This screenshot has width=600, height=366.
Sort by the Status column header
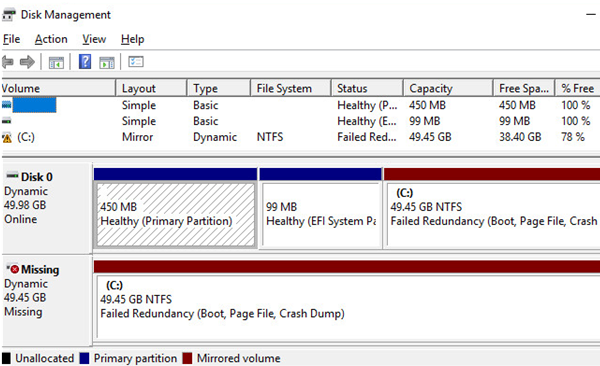(367, 88)
